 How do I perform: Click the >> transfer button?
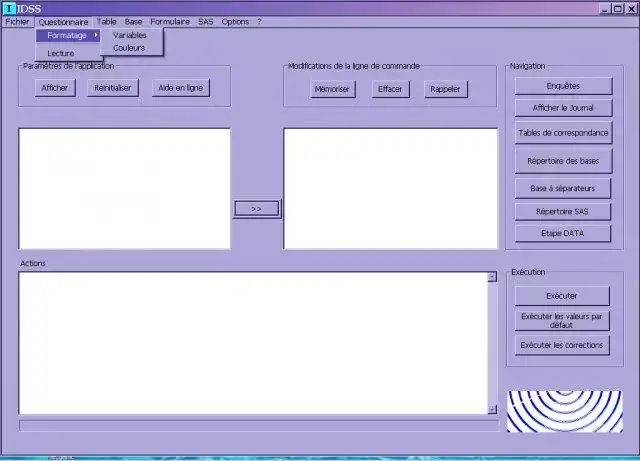(x=257, y=209)
